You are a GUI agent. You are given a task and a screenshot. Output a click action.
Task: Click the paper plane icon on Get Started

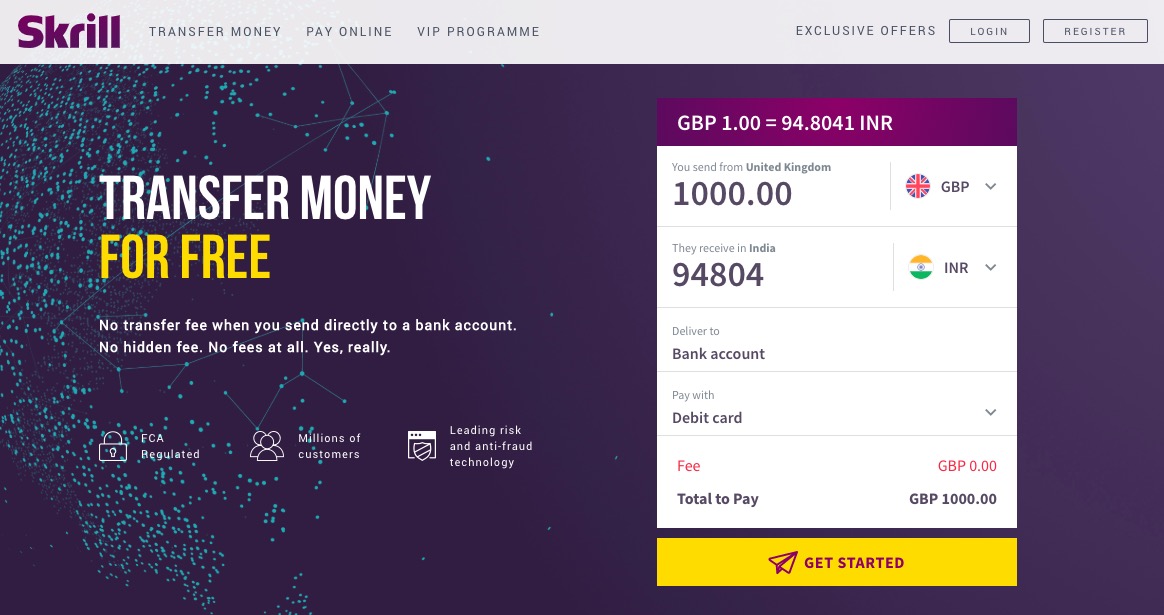point(783,563)
